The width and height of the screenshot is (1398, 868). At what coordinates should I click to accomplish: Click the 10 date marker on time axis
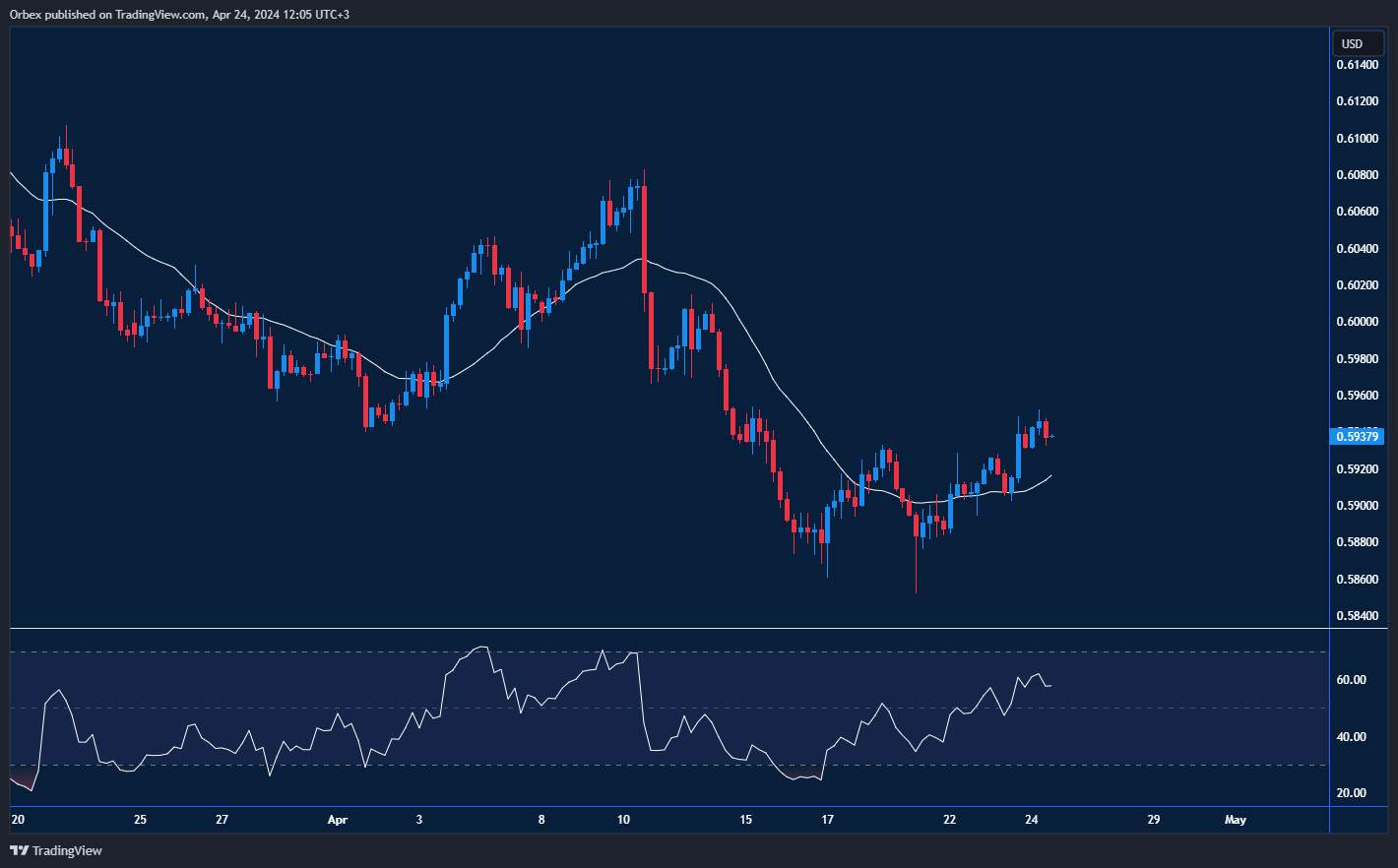623,820
